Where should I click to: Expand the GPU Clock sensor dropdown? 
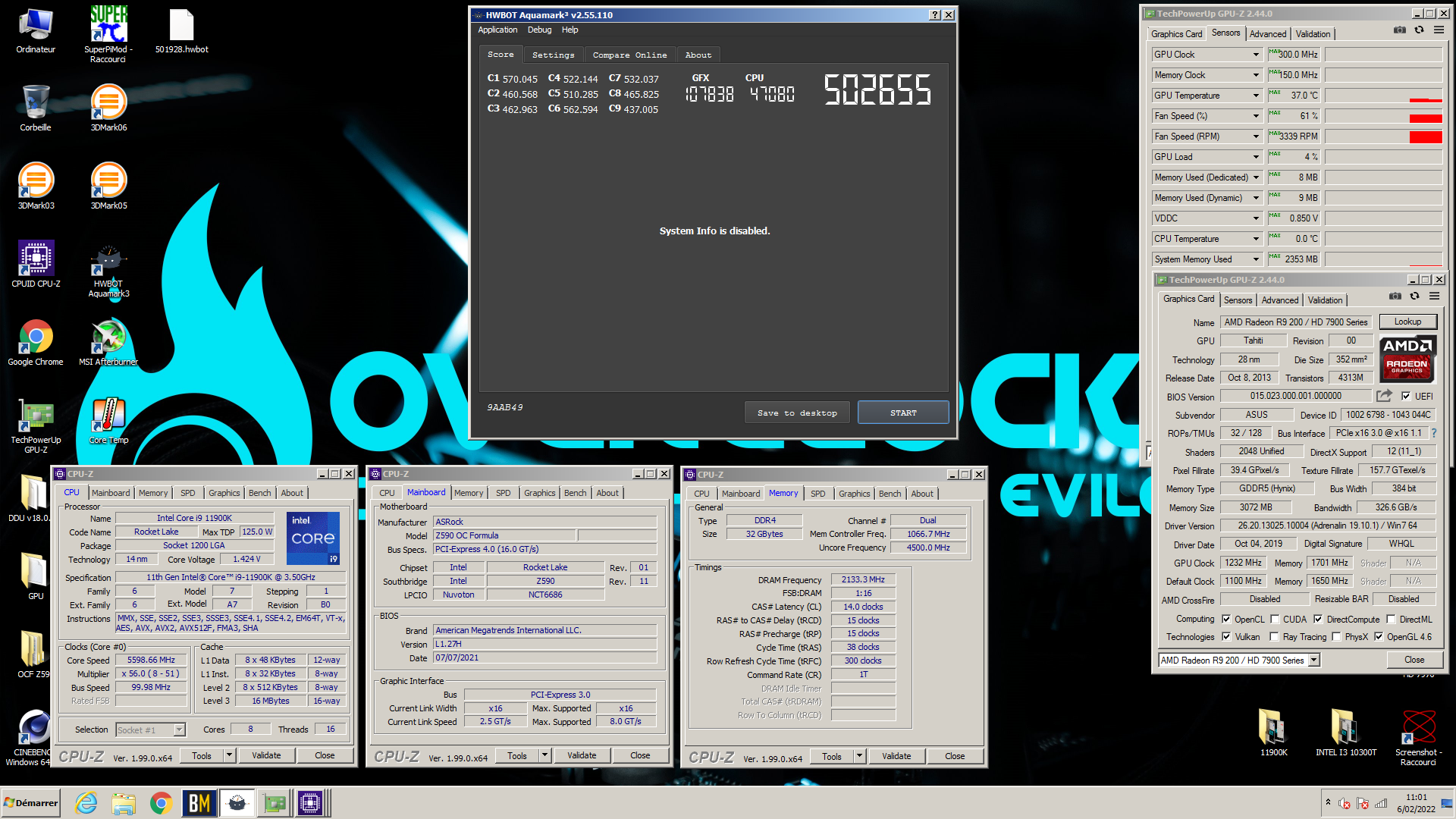pyautogui.click(x=1256, y=55)
